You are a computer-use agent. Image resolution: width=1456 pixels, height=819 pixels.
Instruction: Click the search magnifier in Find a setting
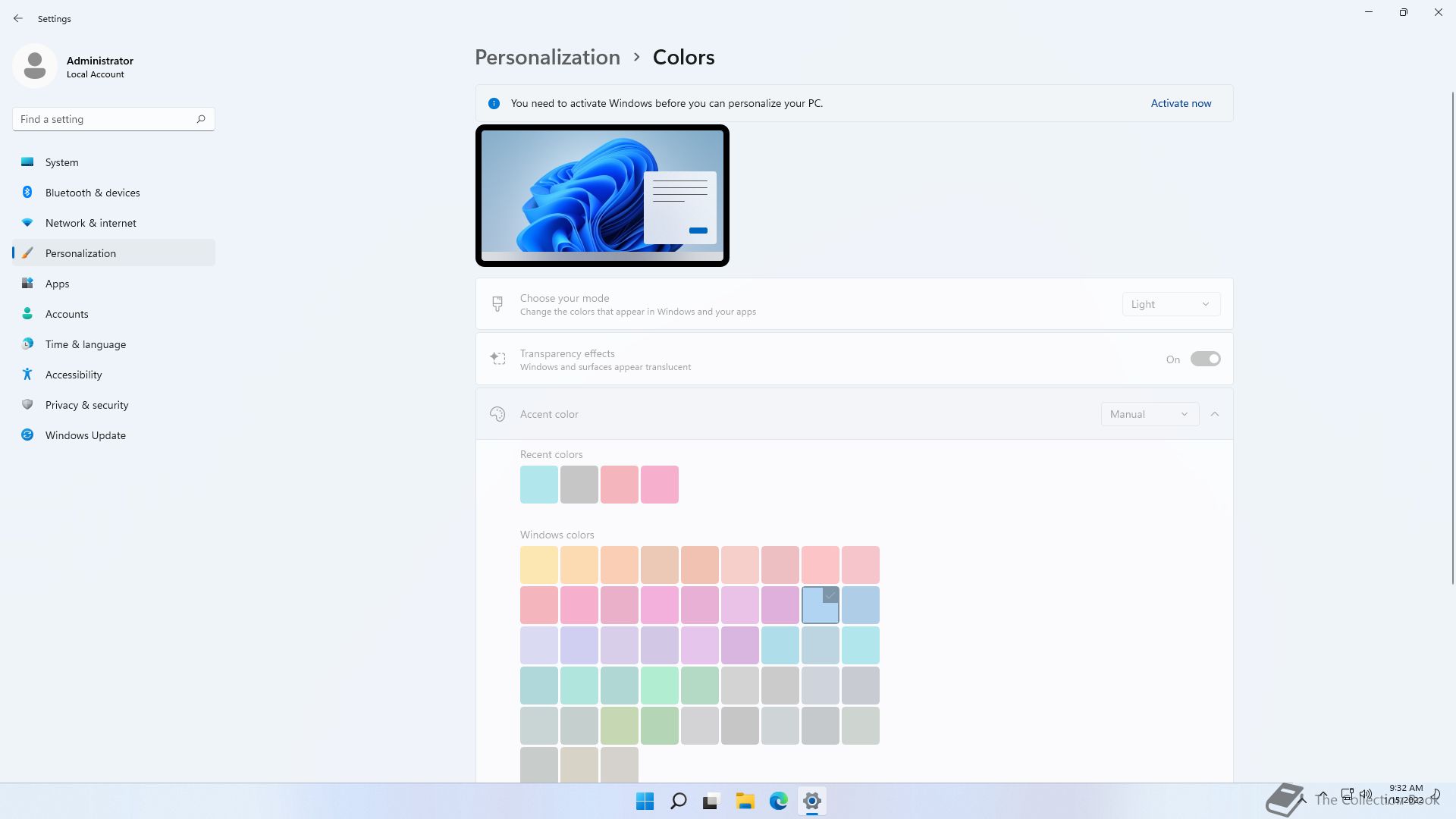(201, 119)
